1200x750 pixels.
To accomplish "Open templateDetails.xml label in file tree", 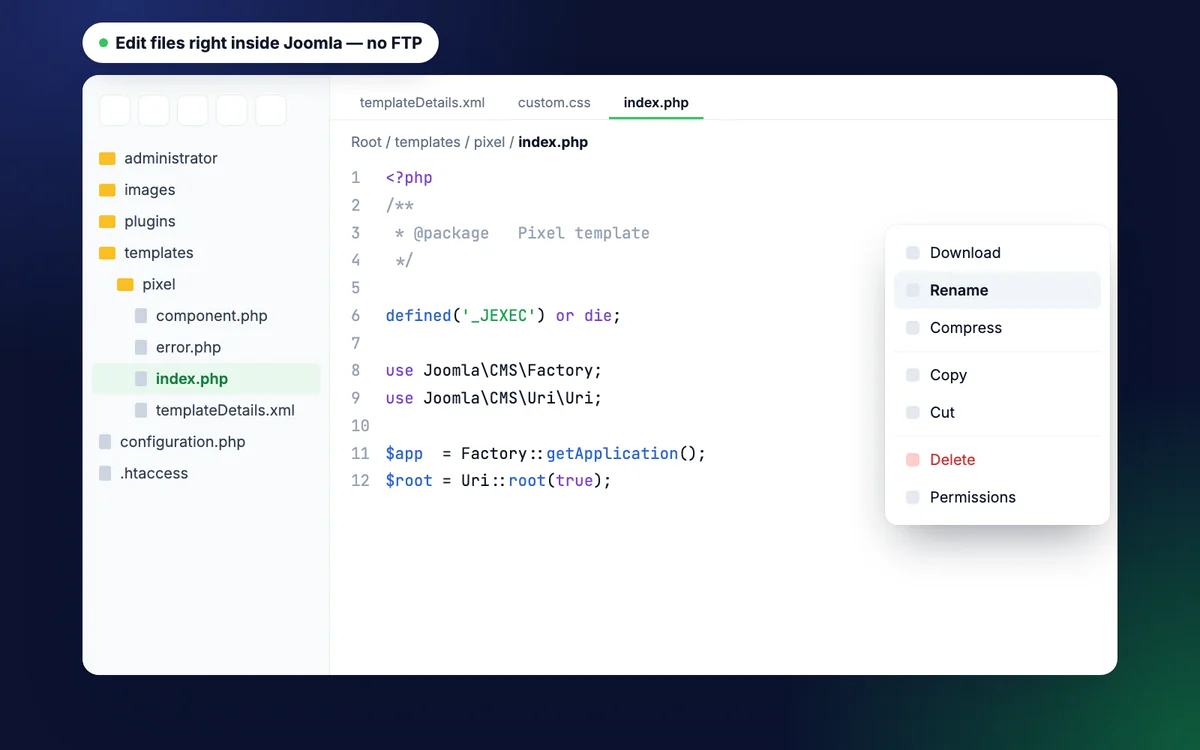I will (x=225, y=410).
